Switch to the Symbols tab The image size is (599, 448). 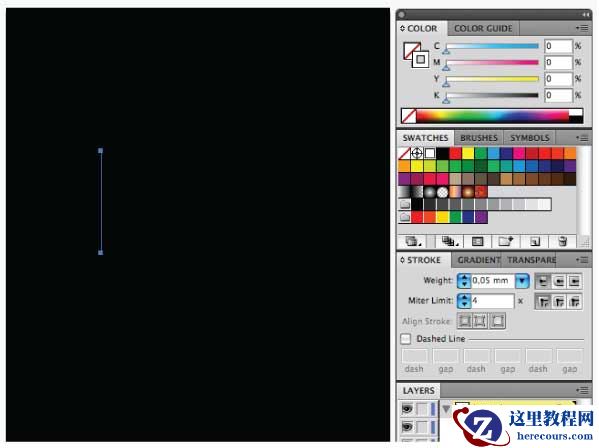[x=529, y=138]
